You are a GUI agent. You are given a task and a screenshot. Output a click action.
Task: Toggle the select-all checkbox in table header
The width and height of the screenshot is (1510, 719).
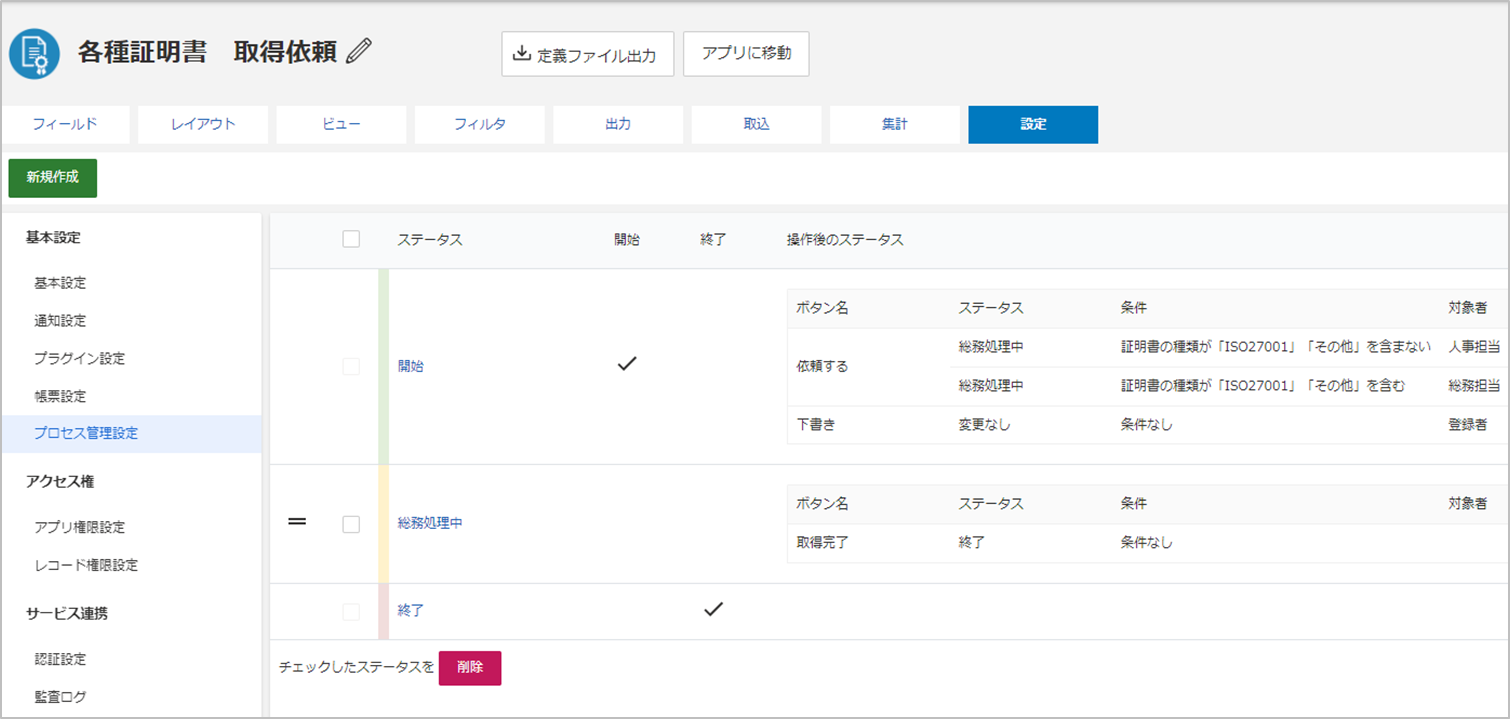351,239
